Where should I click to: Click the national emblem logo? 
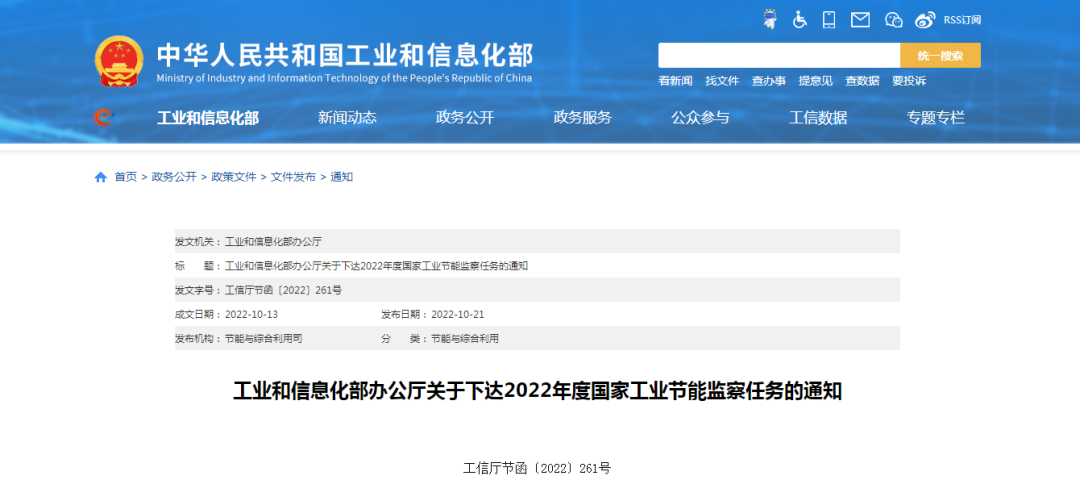point(119,61)
